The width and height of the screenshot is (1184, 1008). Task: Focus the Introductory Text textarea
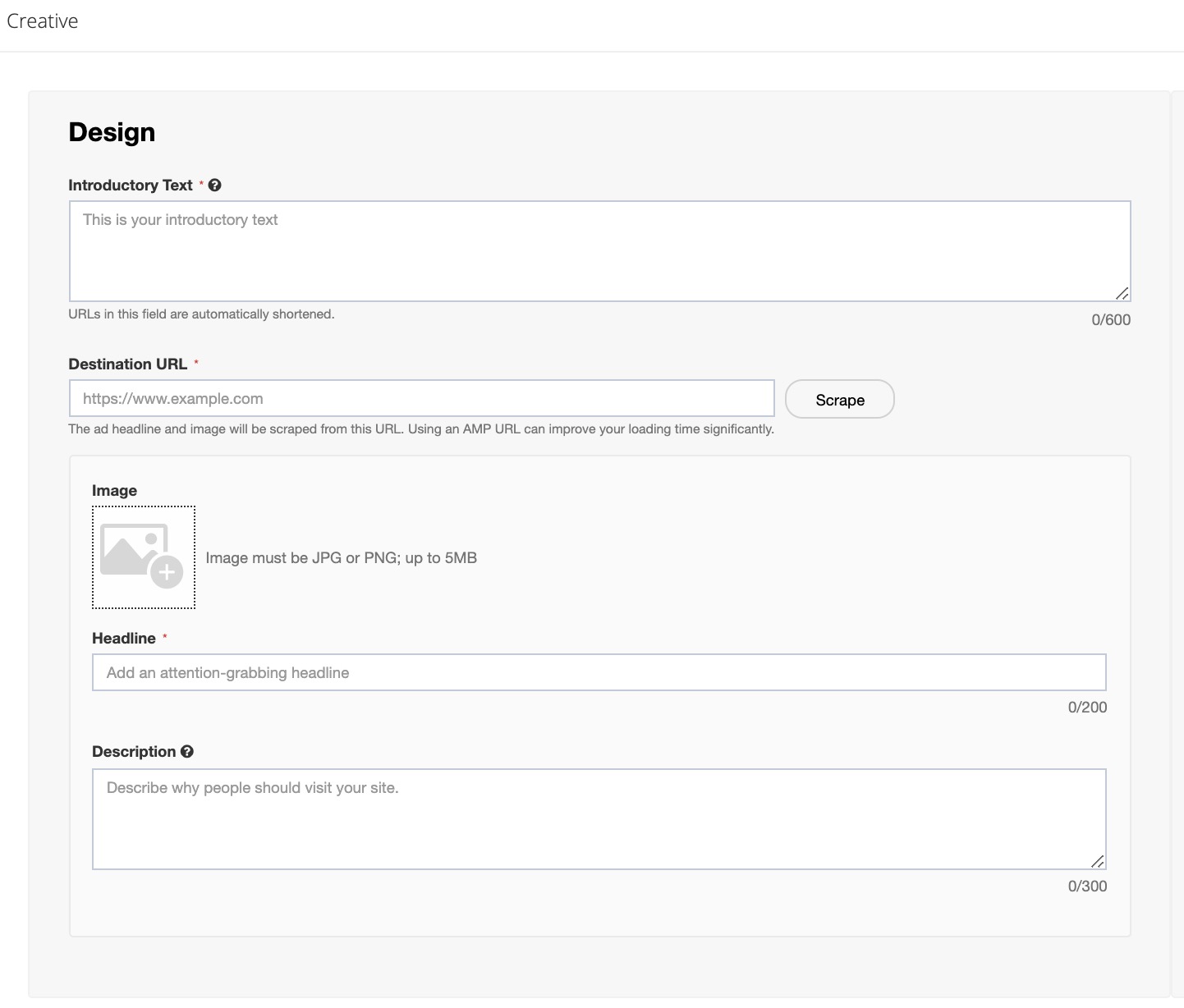[599, 251]
